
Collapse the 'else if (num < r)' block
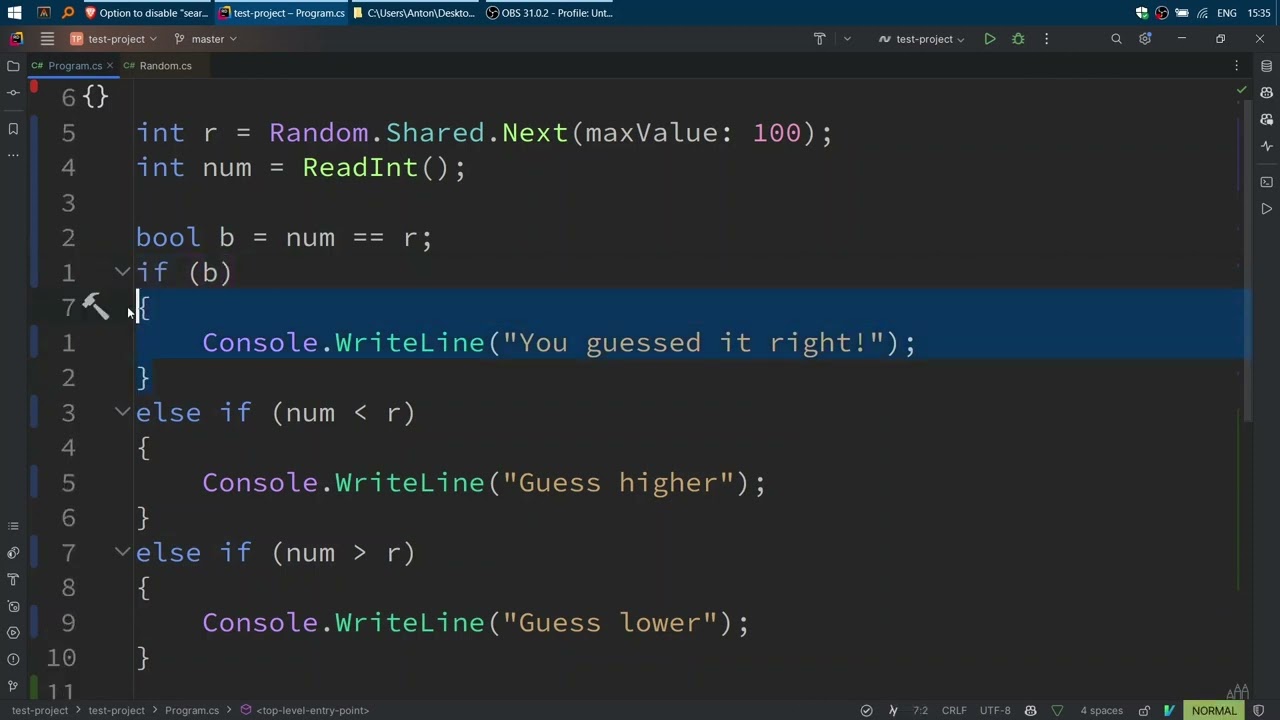(x=122, y=411)
